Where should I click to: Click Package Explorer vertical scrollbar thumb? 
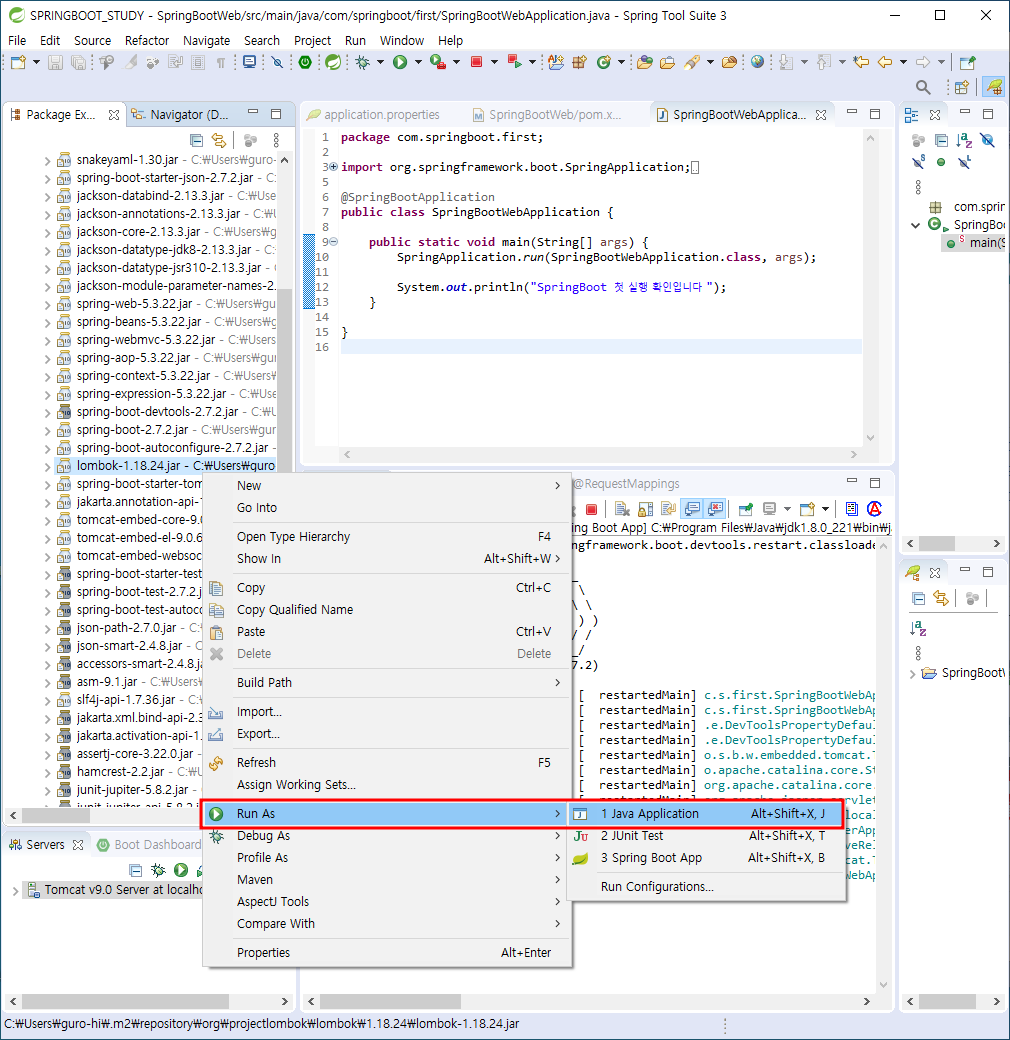coord(284,380)
